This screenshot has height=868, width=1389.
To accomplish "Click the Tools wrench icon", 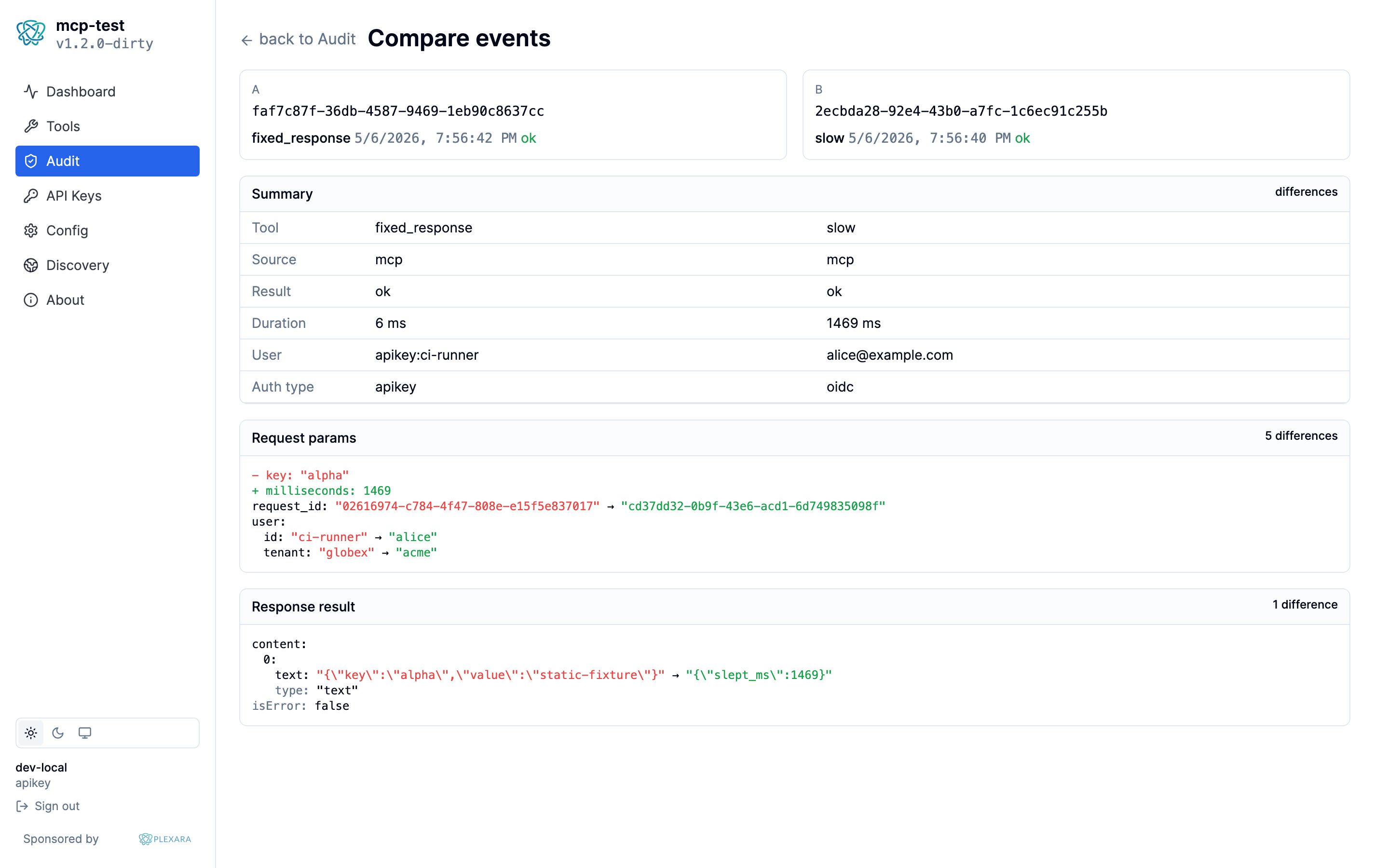I will point(31,126).
